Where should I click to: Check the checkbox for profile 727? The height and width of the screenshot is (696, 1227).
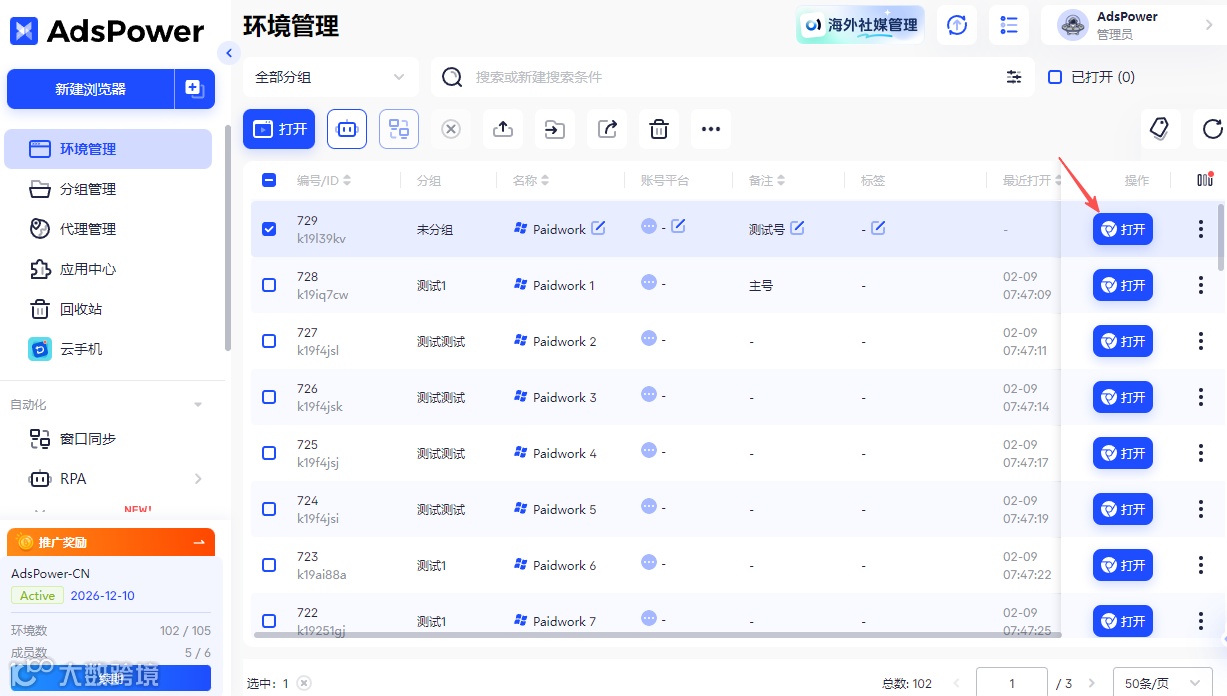pos(269,341)
